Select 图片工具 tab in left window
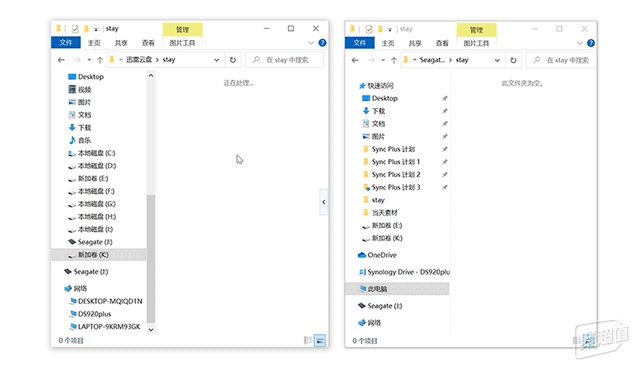 click(182, 43)
